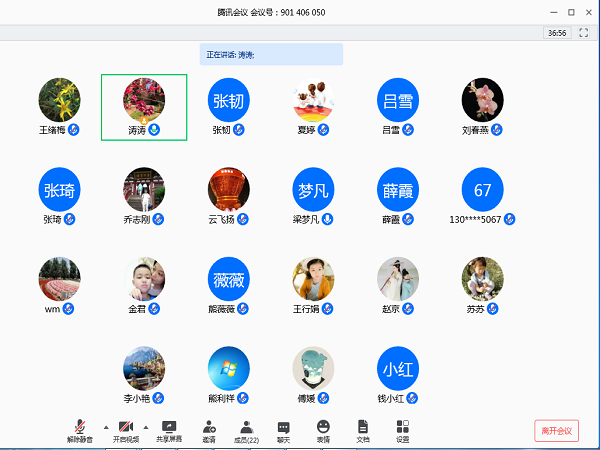Select the 薇薇 blue avatar

pos(229,279)
